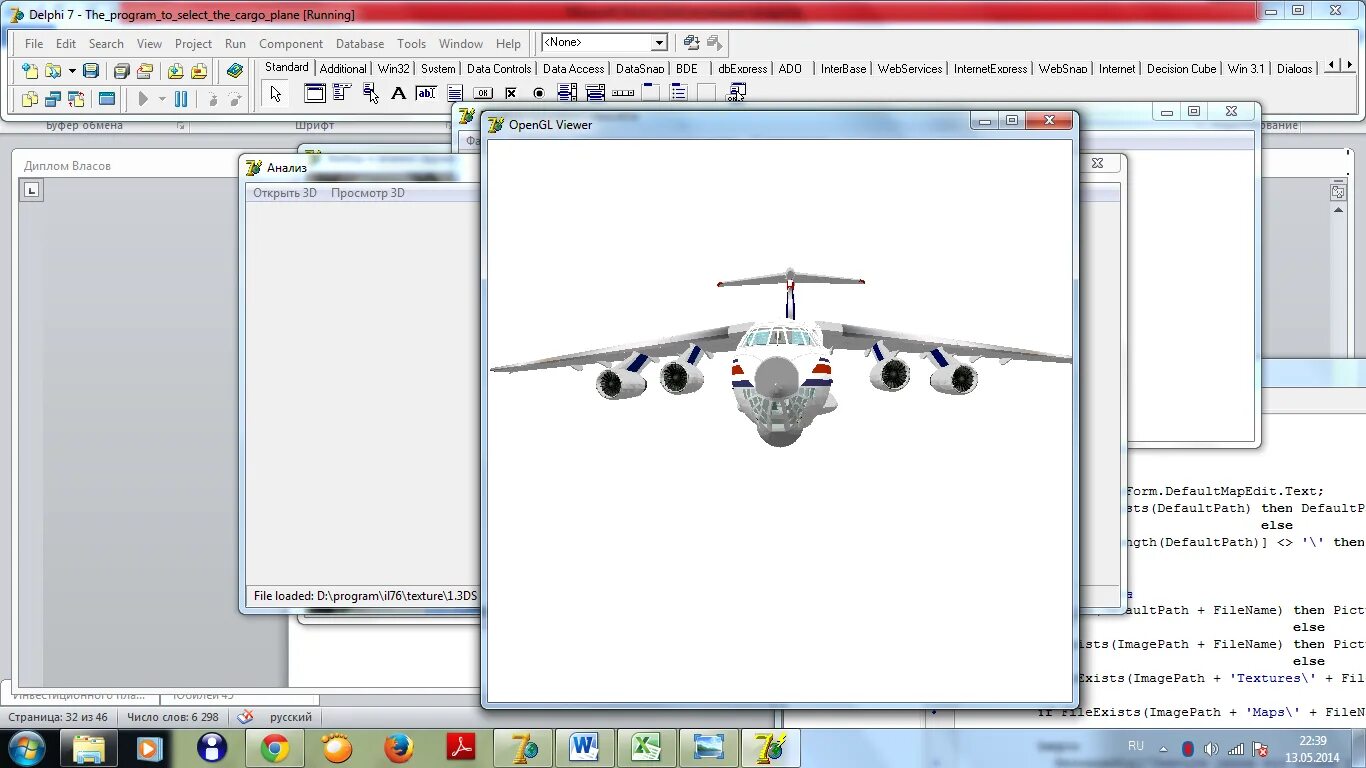Screen dimensions: 1366x768
Task: Open the Project menu
Action: tap(193, 44)
